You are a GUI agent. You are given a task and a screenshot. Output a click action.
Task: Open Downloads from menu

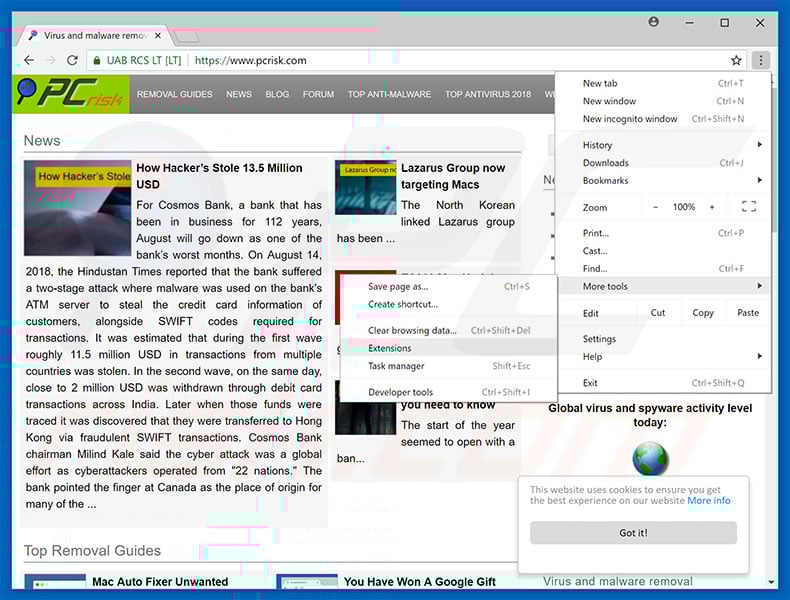tap(664, 163)
